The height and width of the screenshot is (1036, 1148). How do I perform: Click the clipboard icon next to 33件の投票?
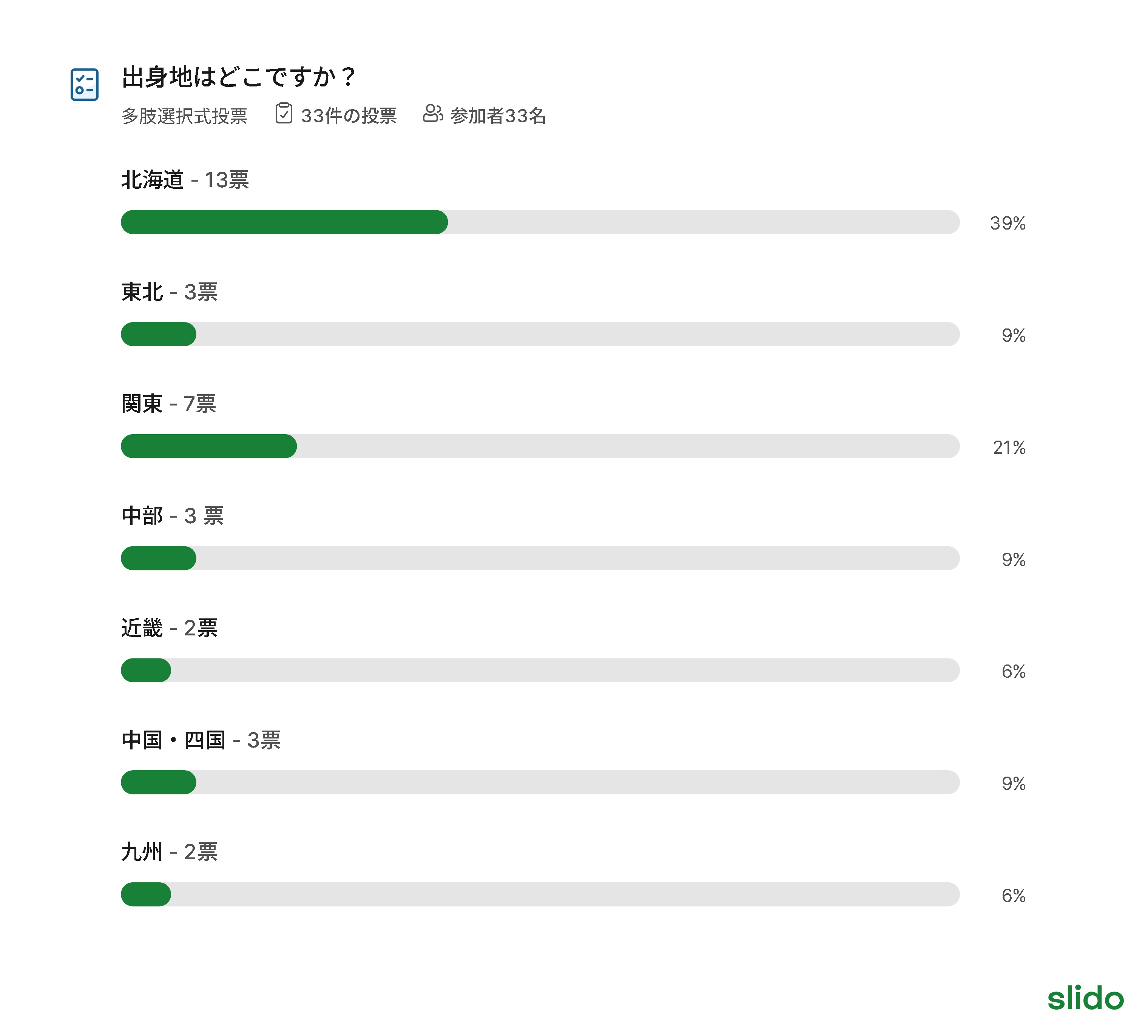coord(284,113)
